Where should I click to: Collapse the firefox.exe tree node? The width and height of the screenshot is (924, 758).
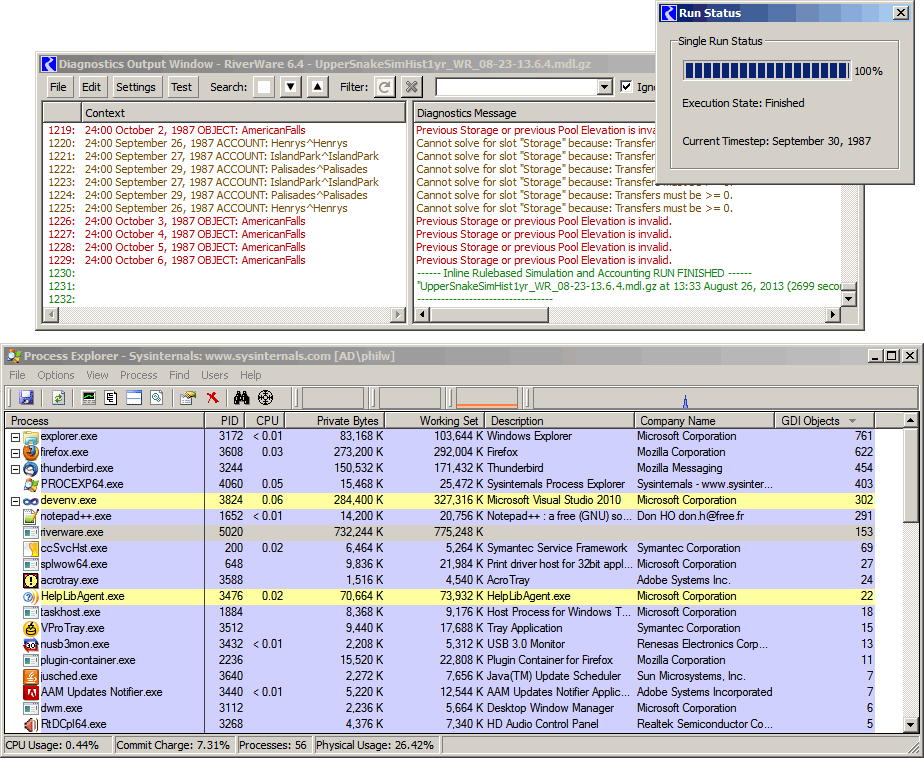(16, 453)
